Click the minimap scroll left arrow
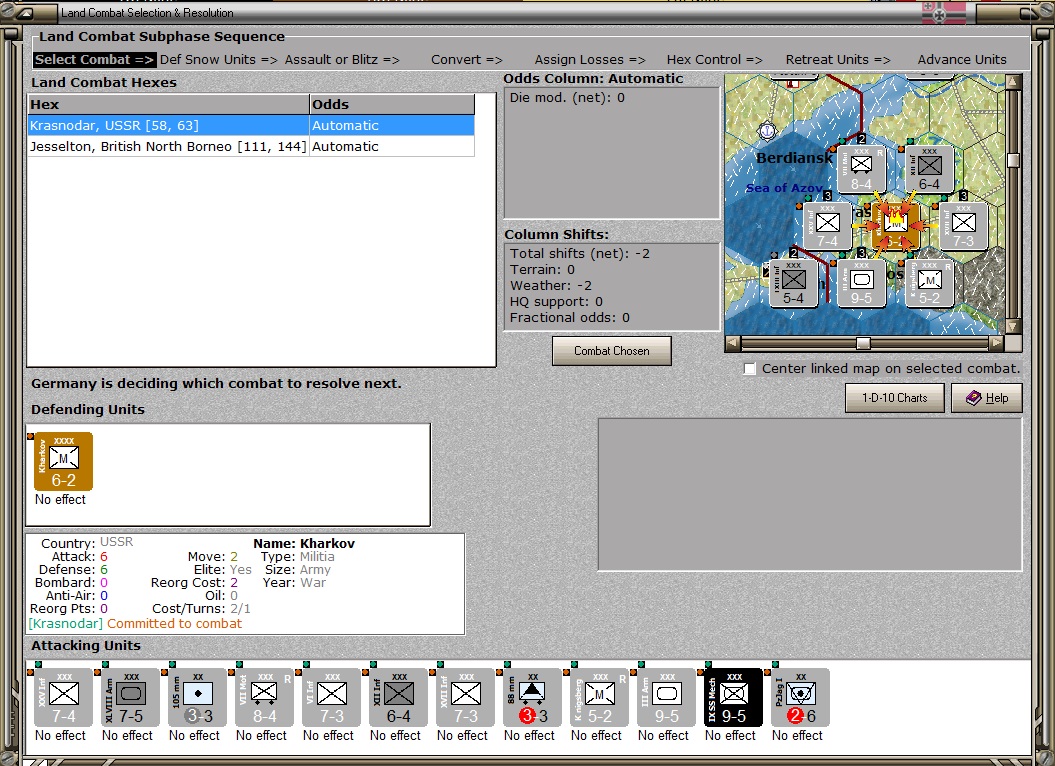The width and height of the screenshot is (1055, 766). click(733, 343)
